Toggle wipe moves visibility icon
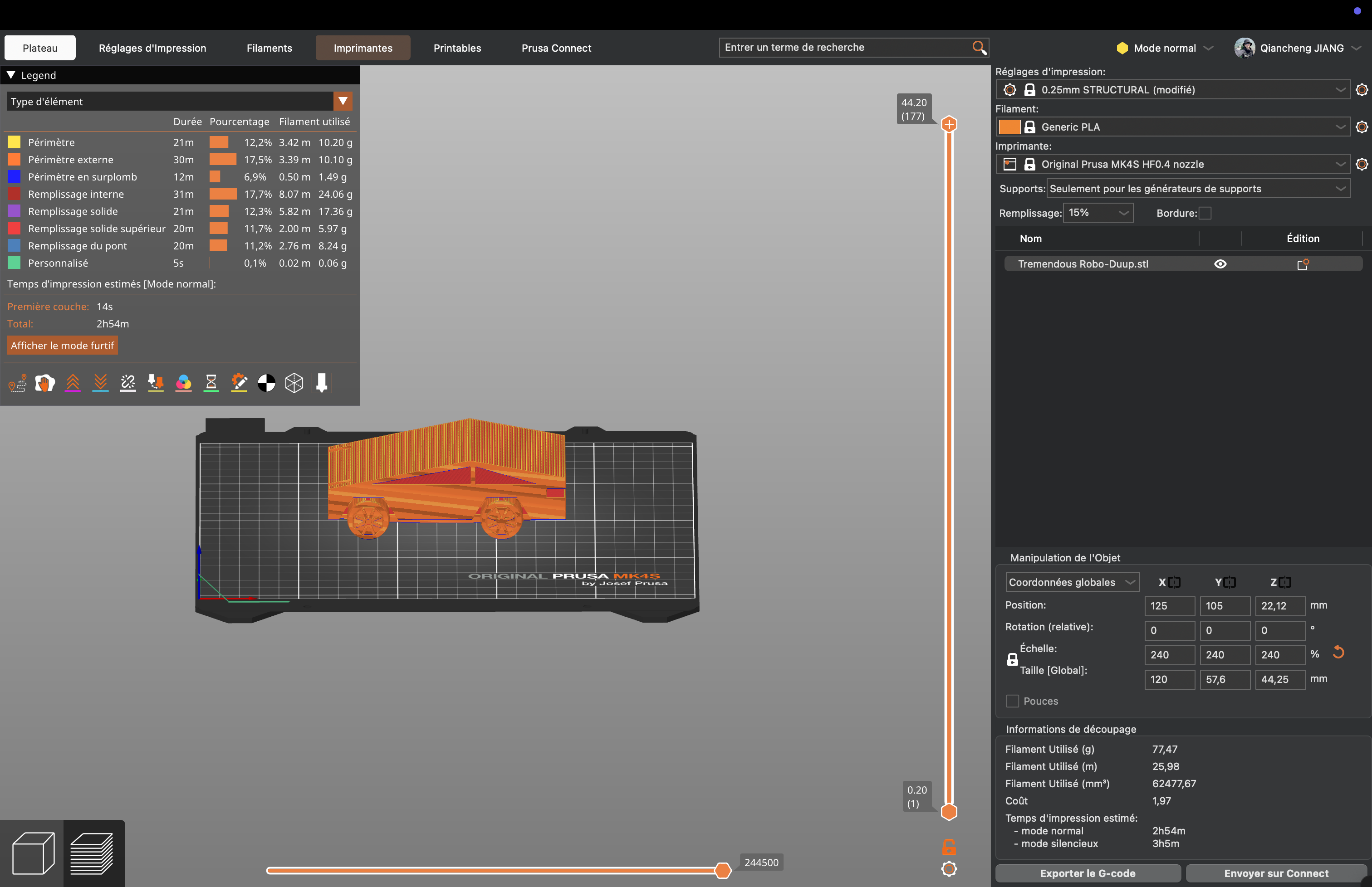This screenshot has height=887, width=1372. 45,383
